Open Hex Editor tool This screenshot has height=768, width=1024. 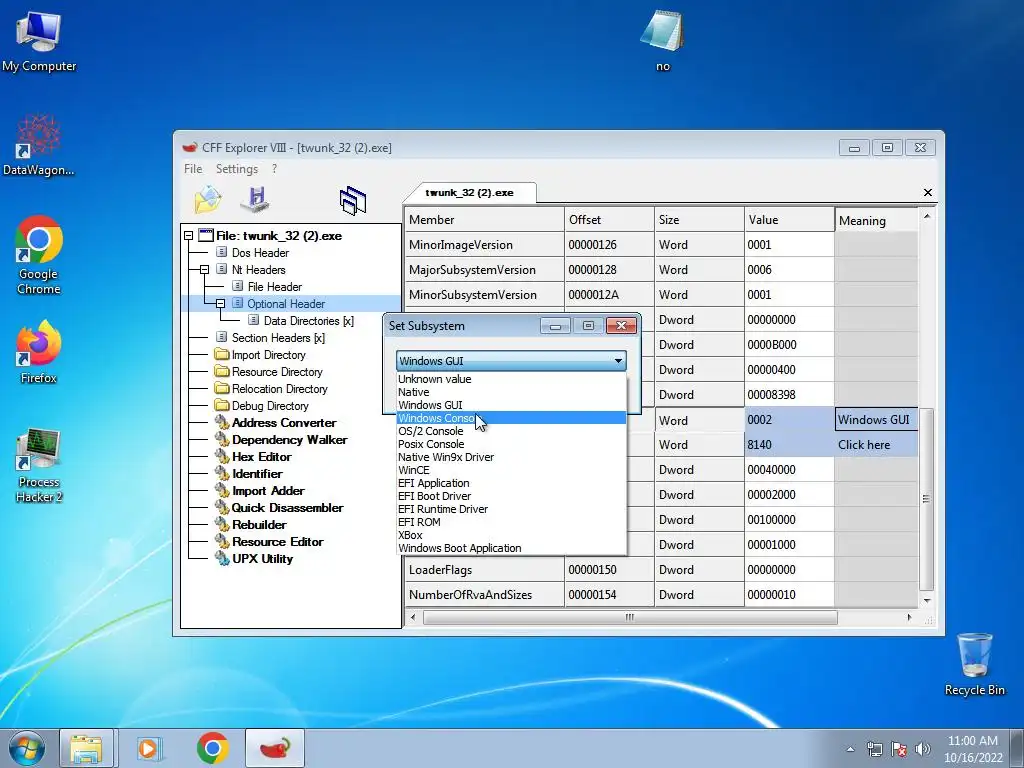coord(261,456)
